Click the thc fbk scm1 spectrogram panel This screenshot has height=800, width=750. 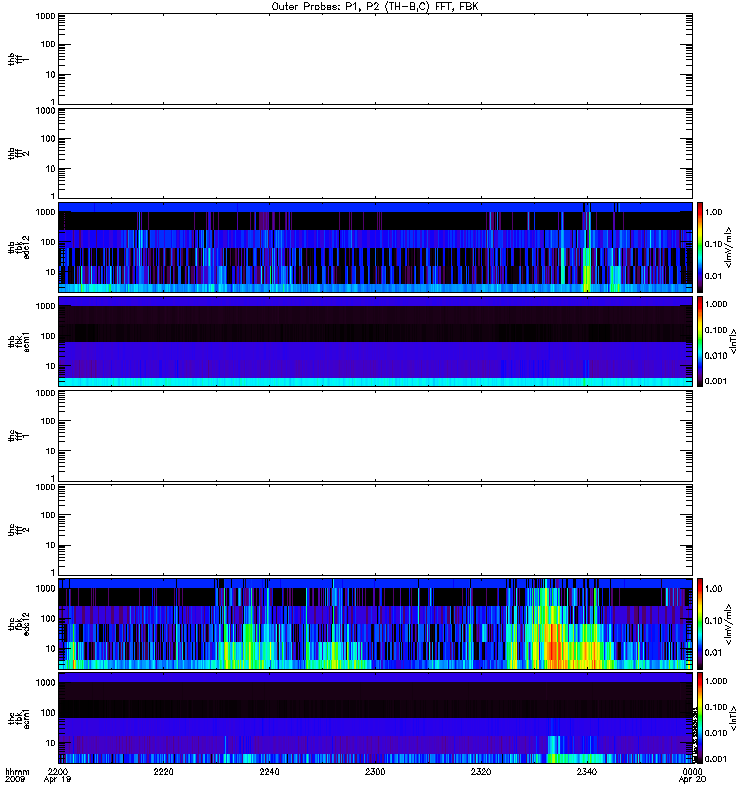tap(375, 718)
